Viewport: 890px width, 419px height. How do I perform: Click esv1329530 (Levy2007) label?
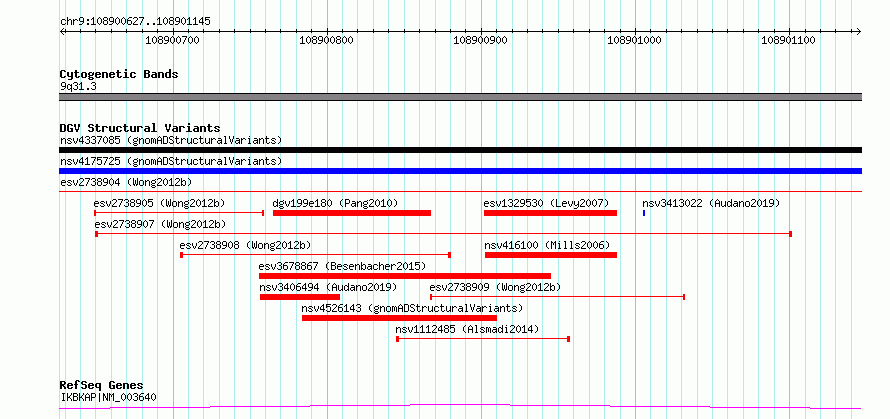546,203
